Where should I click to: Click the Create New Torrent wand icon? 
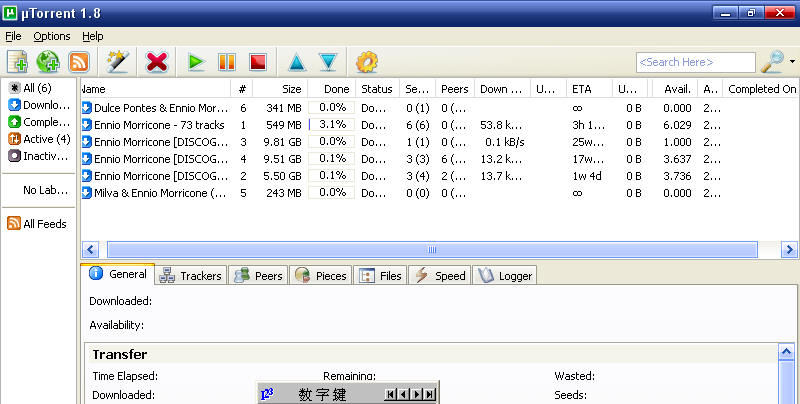[x=117, y=62]
